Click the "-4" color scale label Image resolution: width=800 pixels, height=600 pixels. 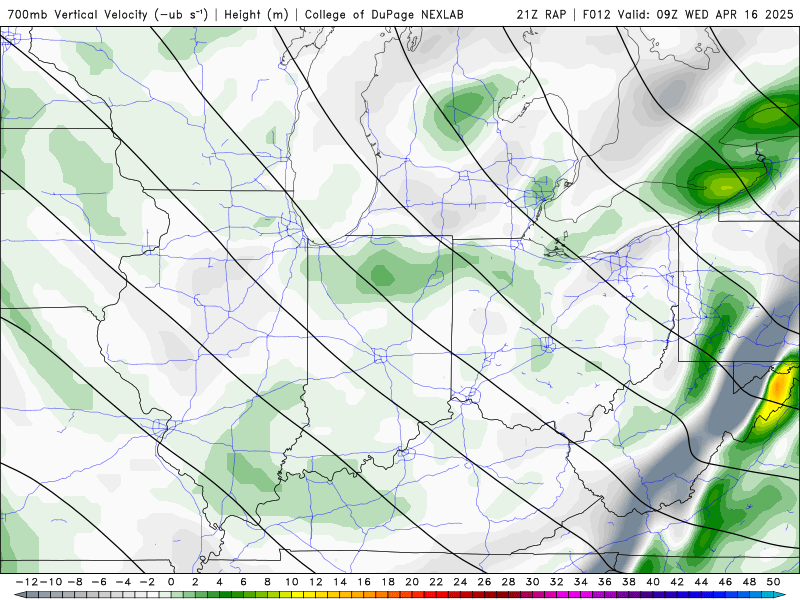122,582
